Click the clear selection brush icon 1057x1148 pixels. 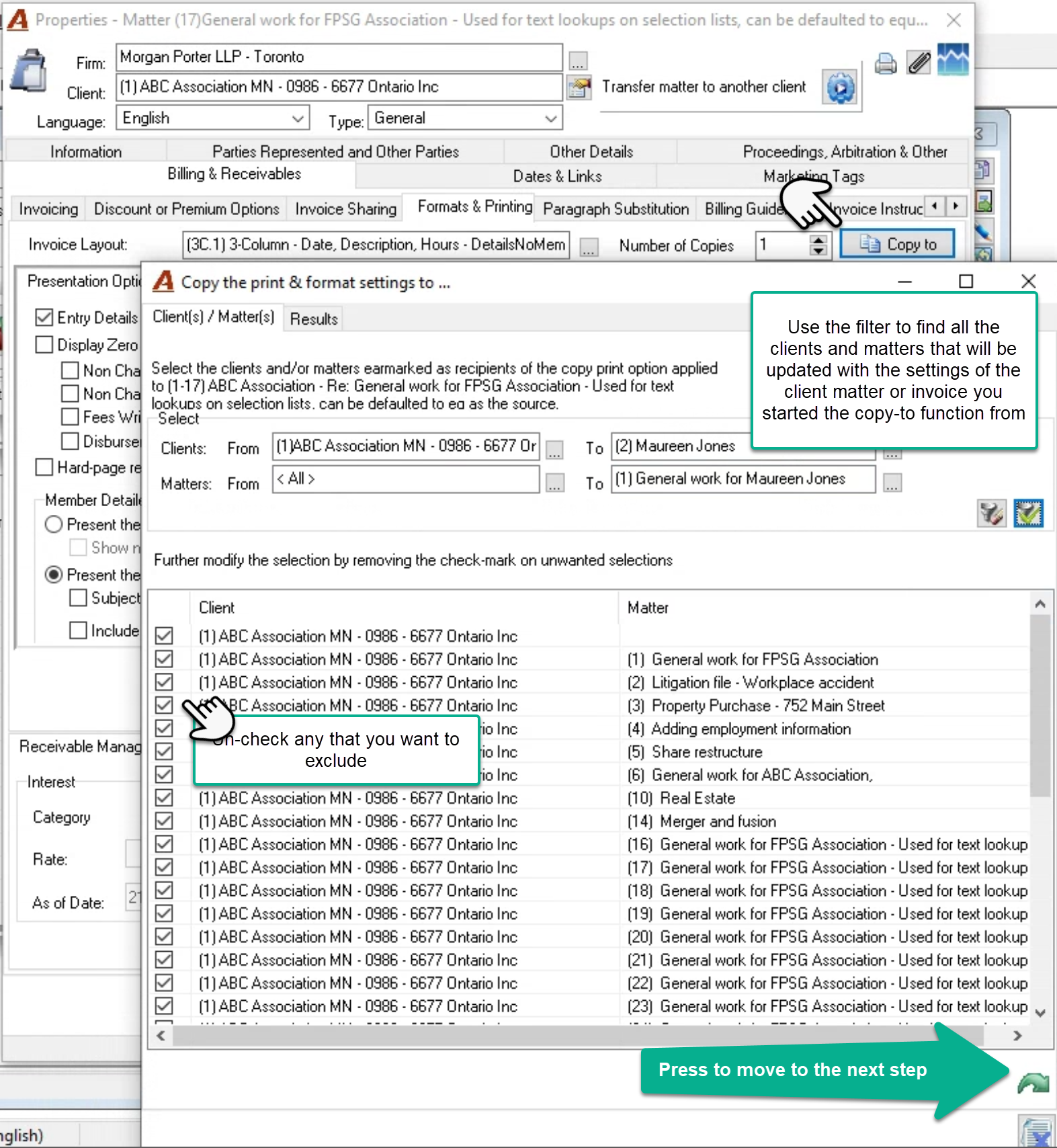coord(991,514)
